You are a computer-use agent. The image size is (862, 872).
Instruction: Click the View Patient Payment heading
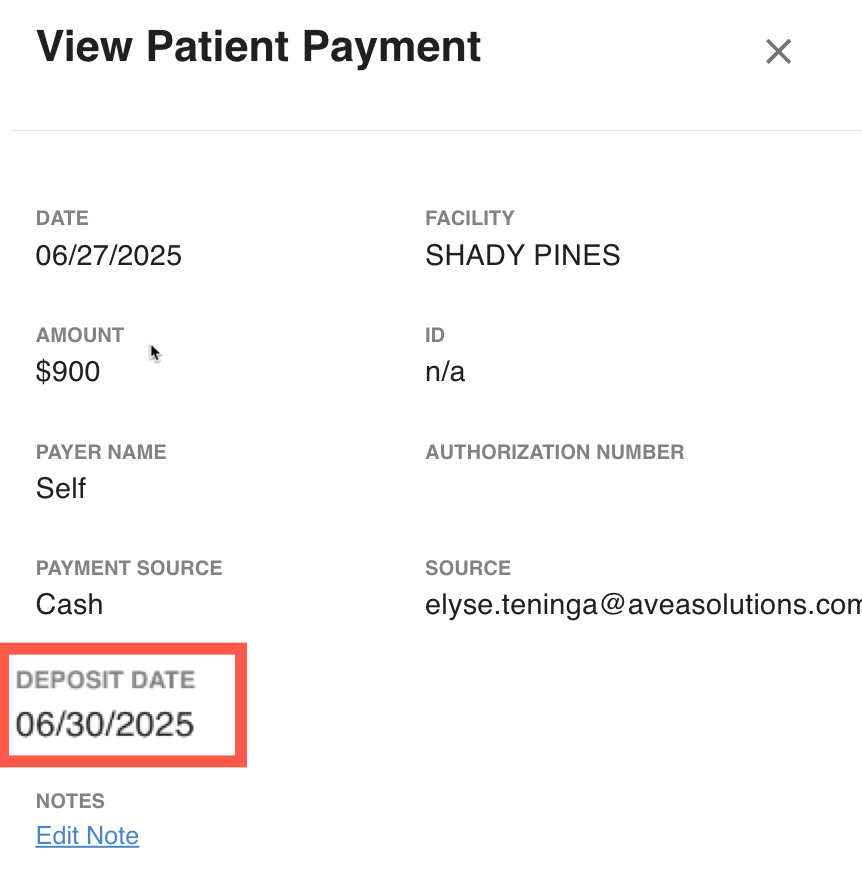coord(259,47)
